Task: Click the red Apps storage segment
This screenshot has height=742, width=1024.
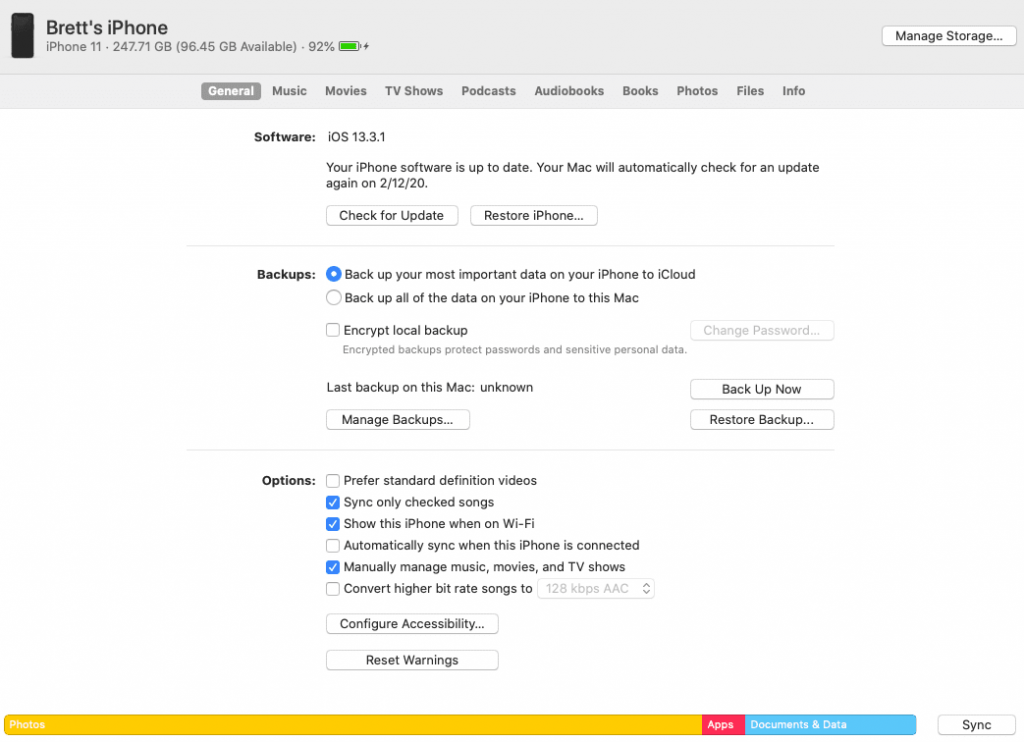Action: tap(724, 724)
